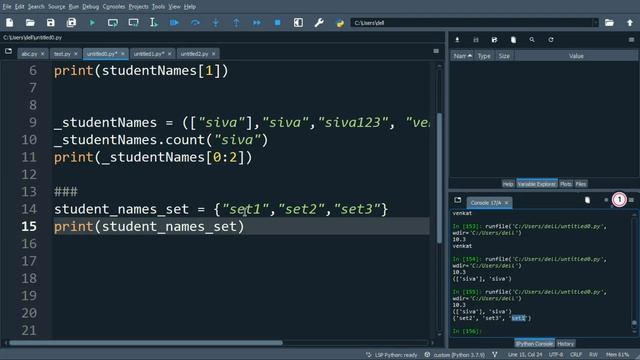
Task: Sort by the Name column header
Action: point(463,56)
